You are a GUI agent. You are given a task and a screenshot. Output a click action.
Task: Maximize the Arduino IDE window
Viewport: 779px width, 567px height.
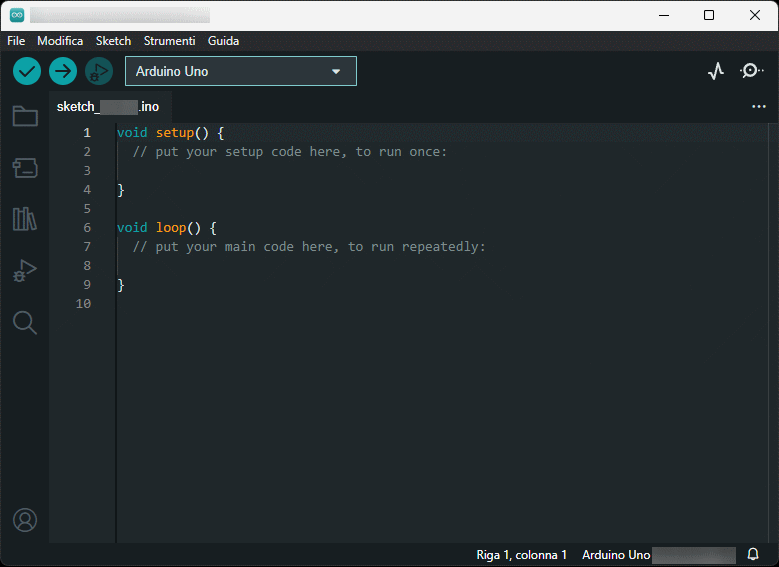pyautogui.click(x=709, y=15)
